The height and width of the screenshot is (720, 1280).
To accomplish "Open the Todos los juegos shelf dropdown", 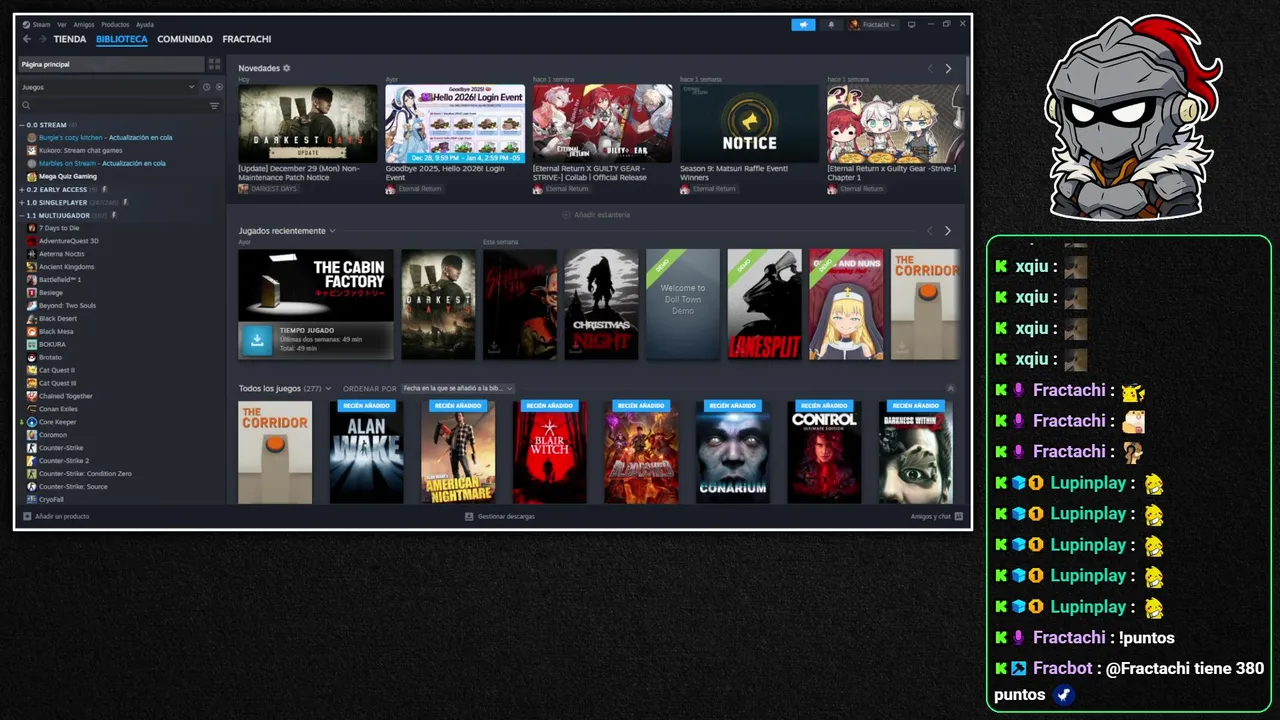I will 328,388.
